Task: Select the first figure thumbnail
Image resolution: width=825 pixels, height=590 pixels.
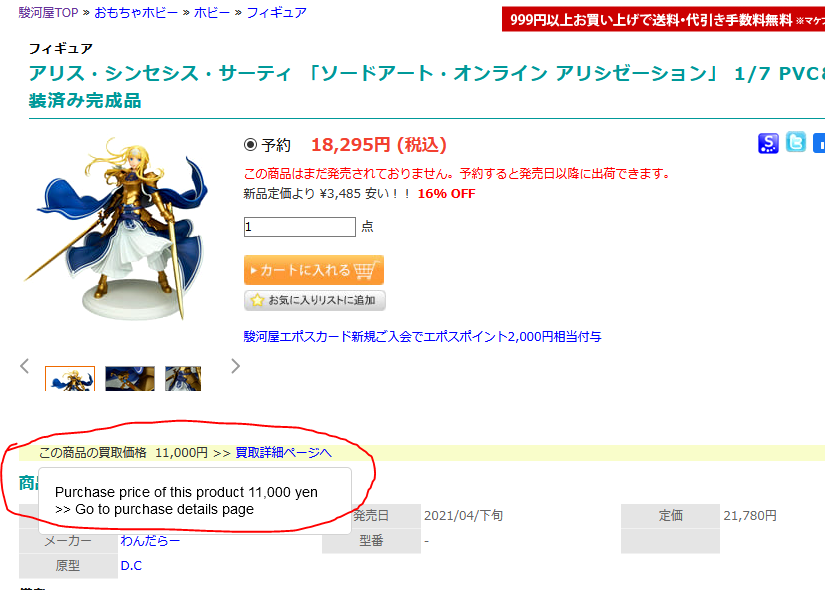Action: [70, 378]
